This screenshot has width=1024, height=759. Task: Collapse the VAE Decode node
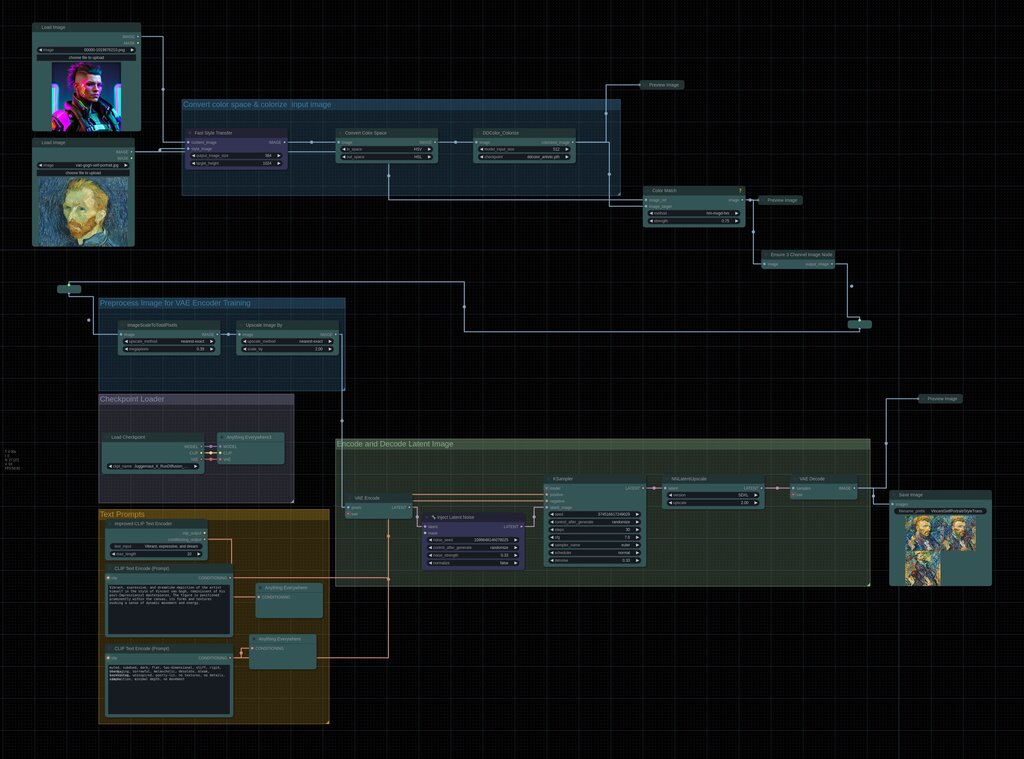(x=795, y=479)
